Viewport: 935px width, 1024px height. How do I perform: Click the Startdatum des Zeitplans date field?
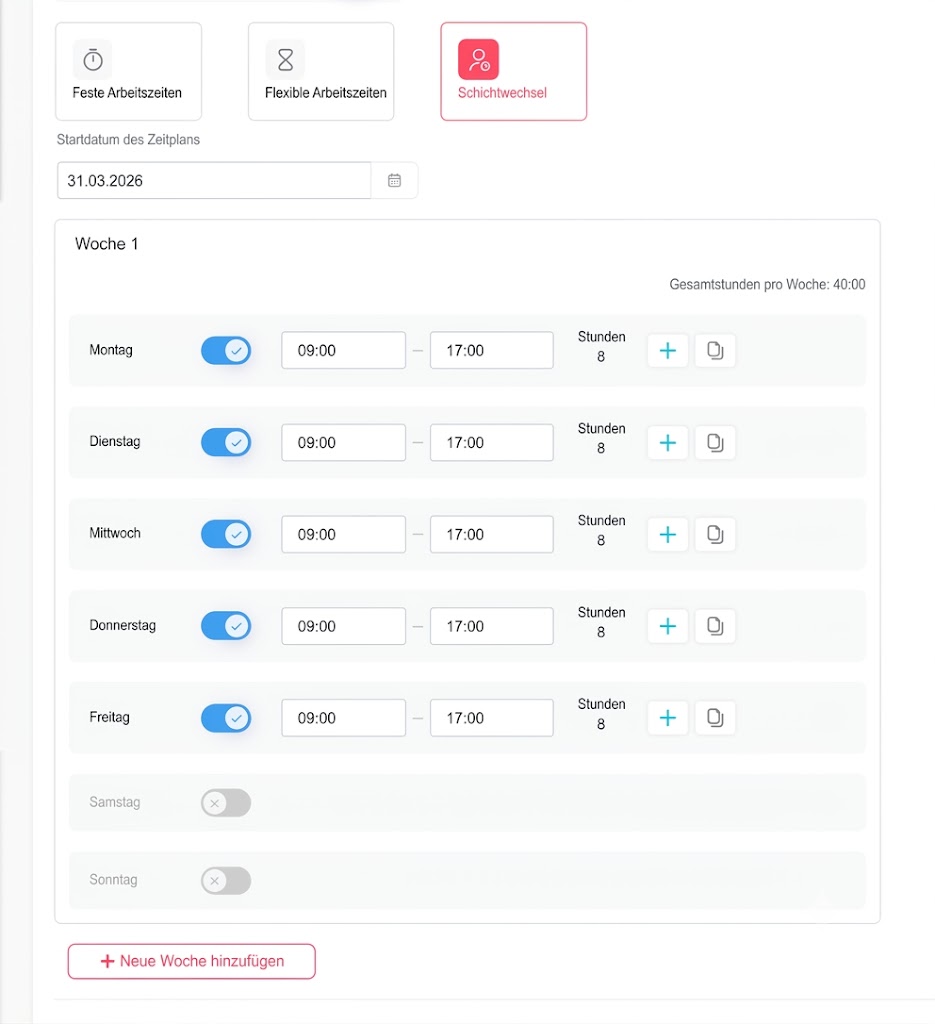214,180
